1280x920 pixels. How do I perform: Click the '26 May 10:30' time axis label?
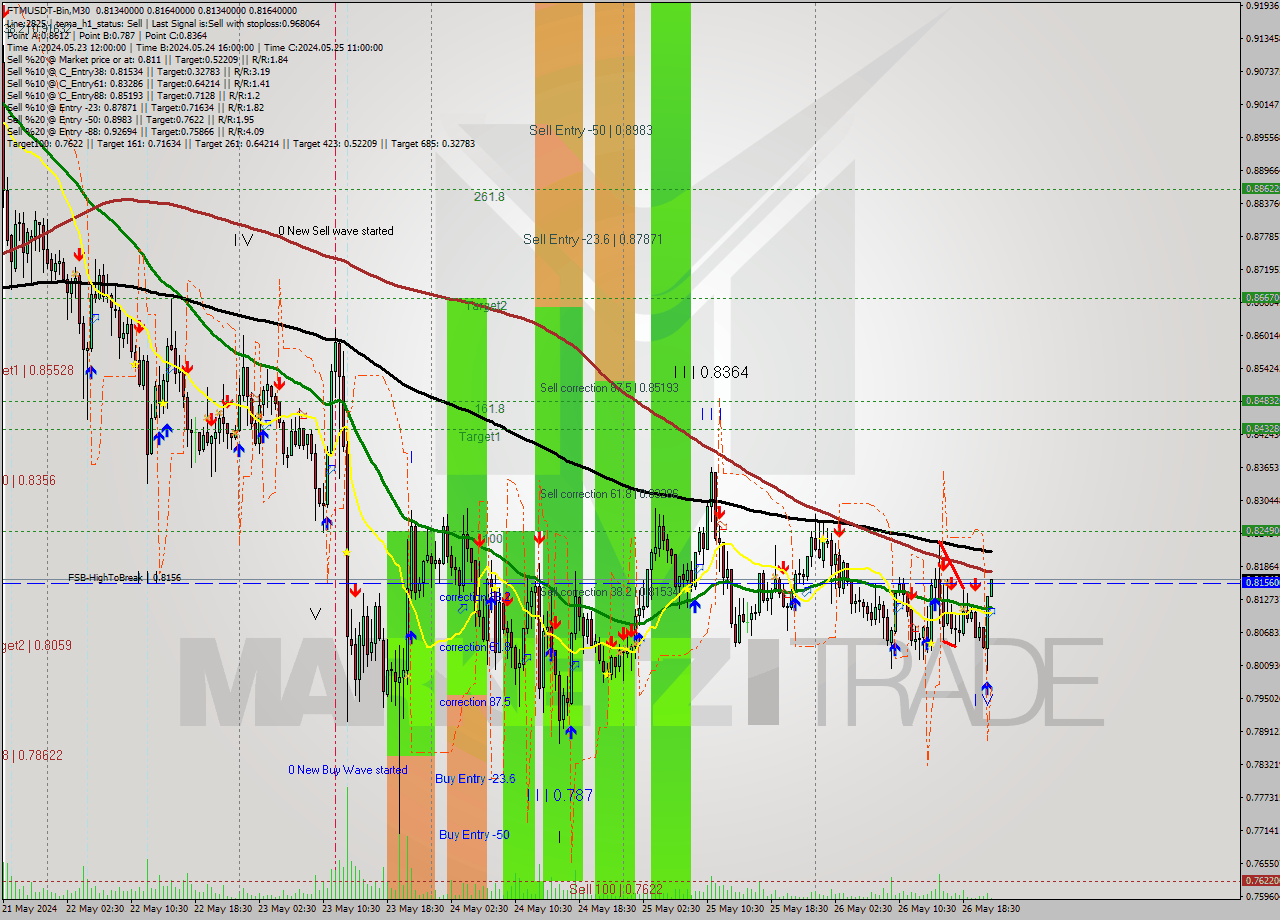[928, 909]
